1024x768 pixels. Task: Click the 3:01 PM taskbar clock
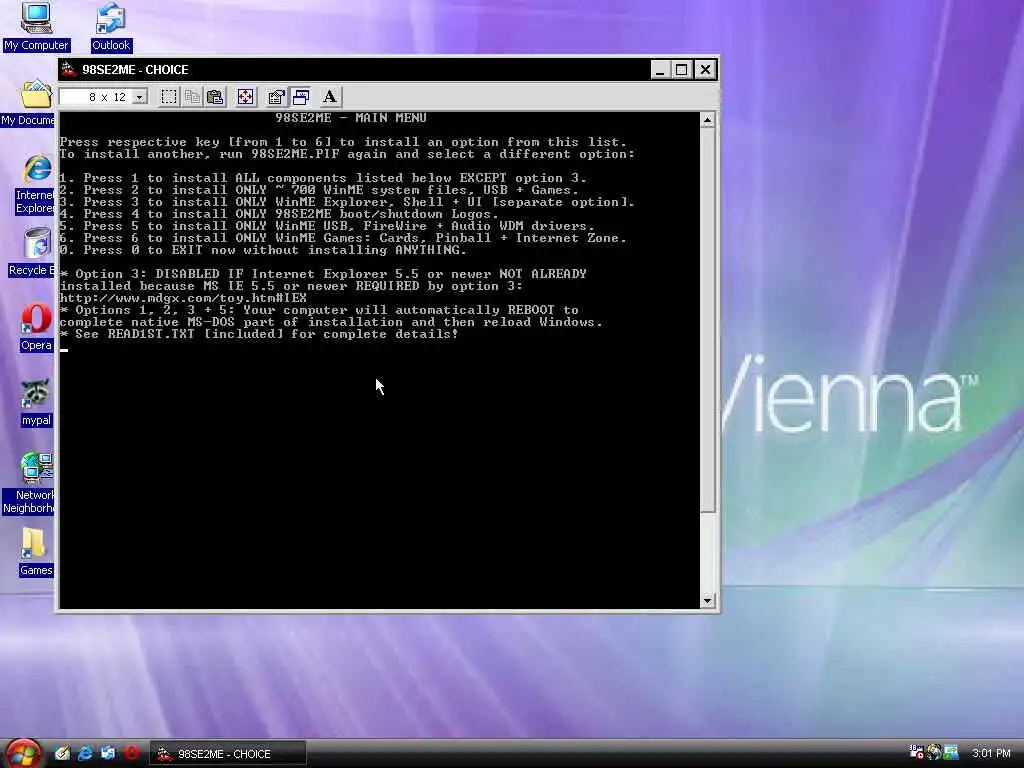[x=991, y=753]
